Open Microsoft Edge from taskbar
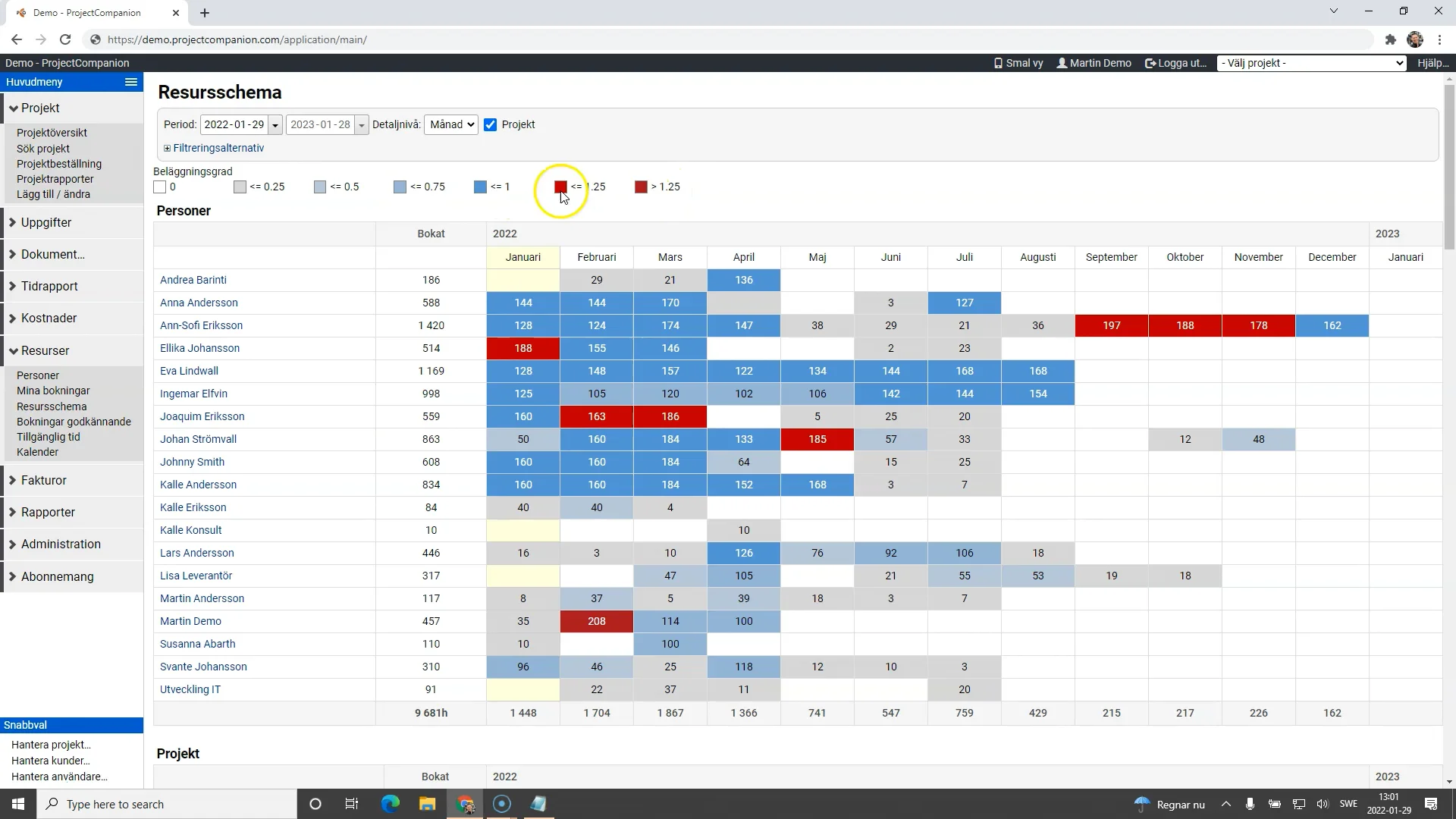 tap(390, 804)
